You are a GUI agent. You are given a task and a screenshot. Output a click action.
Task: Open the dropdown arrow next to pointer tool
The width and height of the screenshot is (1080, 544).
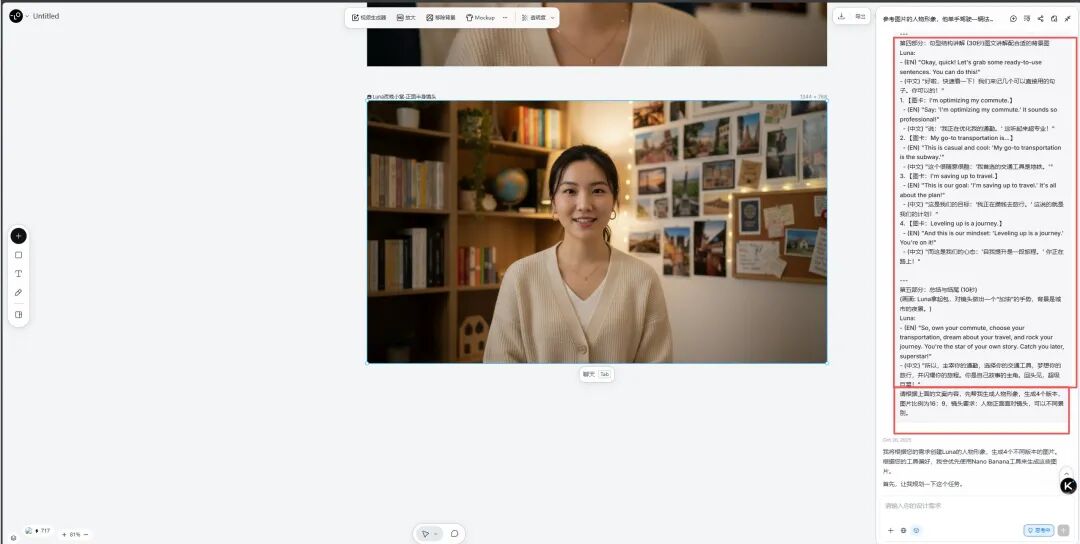[435, 534]
